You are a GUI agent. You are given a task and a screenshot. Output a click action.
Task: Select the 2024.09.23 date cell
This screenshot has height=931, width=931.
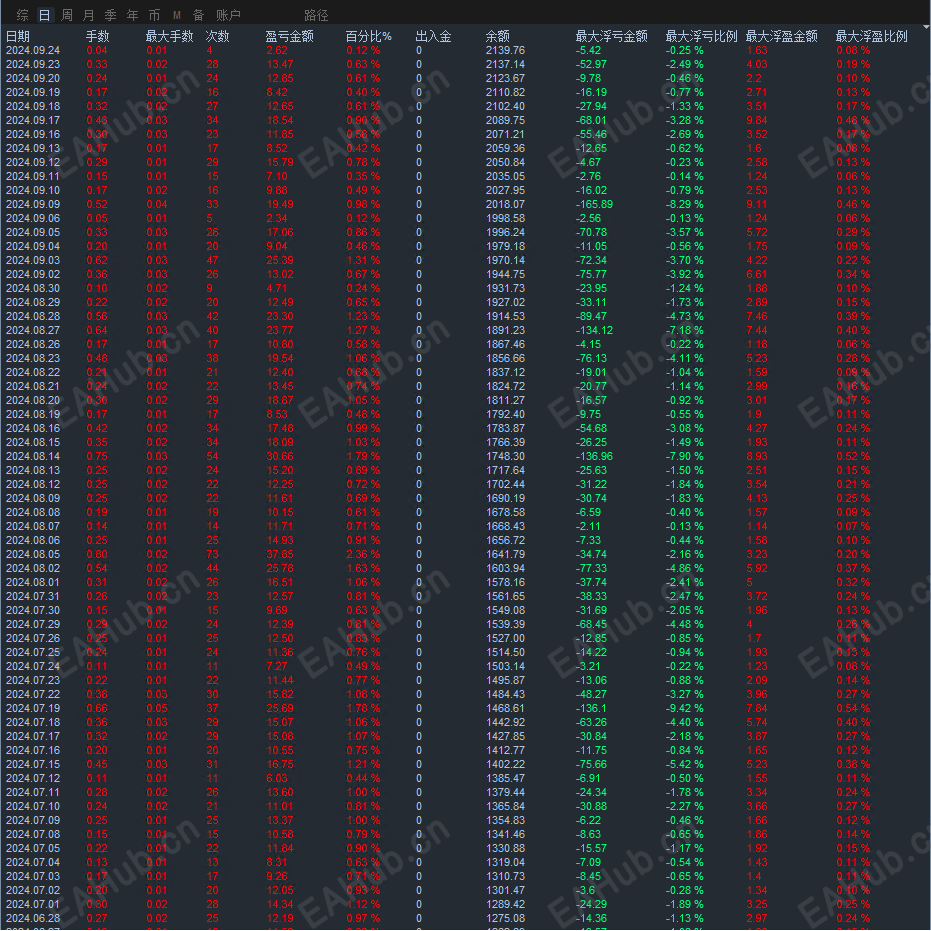pyautogui.click(x=33, y=64)
